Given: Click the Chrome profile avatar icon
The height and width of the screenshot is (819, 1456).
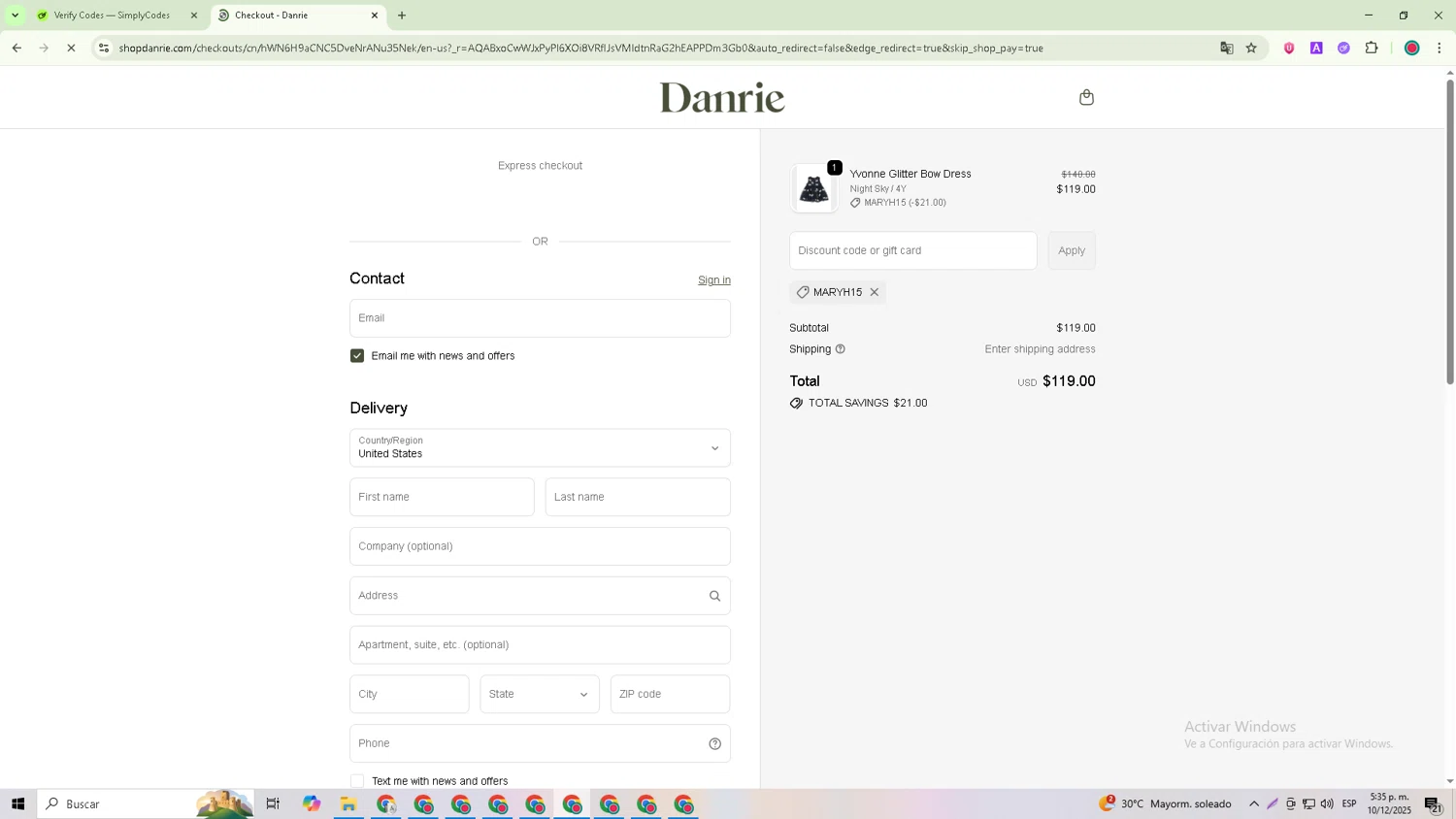Looking at the screenshot, I should 1412,48.
